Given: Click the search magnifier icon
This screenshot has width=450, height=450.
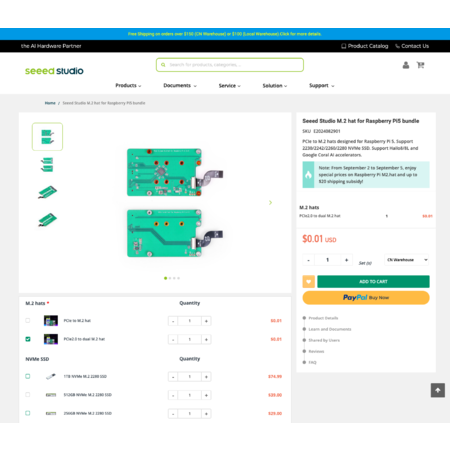Looking at the screenshot, I should (163, 65).
